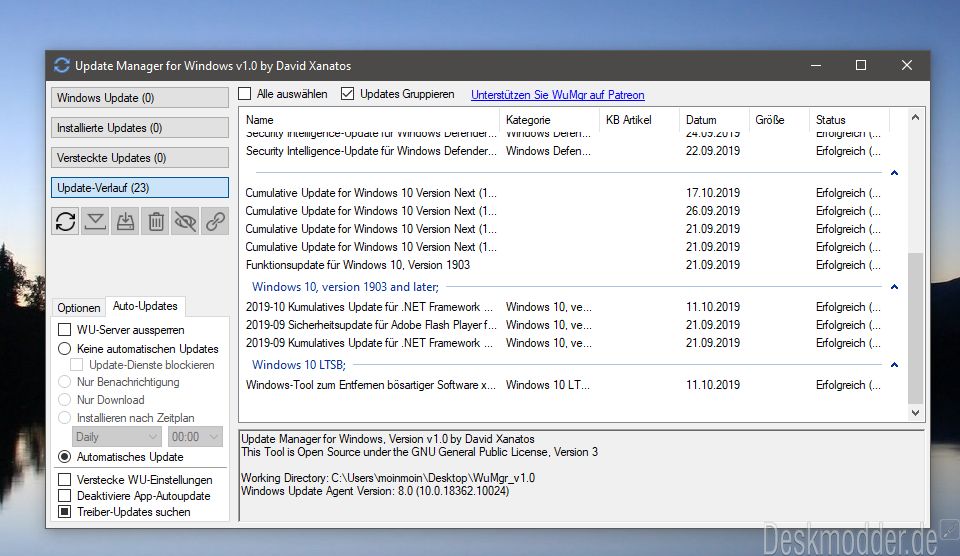Collapse the uncategorized Cumulative Update group
The height and width of the screenshot is (556, 960).
click(x=894, y=173)
